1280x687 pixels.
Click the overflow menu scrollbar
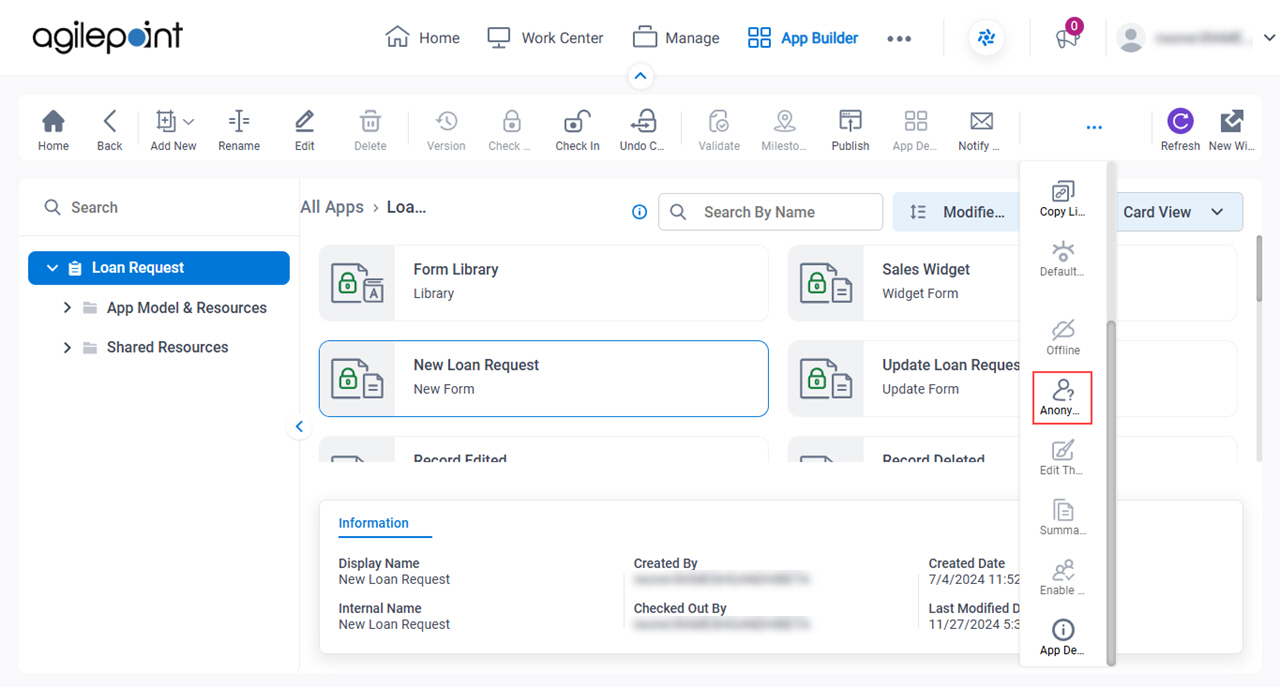1111,492
